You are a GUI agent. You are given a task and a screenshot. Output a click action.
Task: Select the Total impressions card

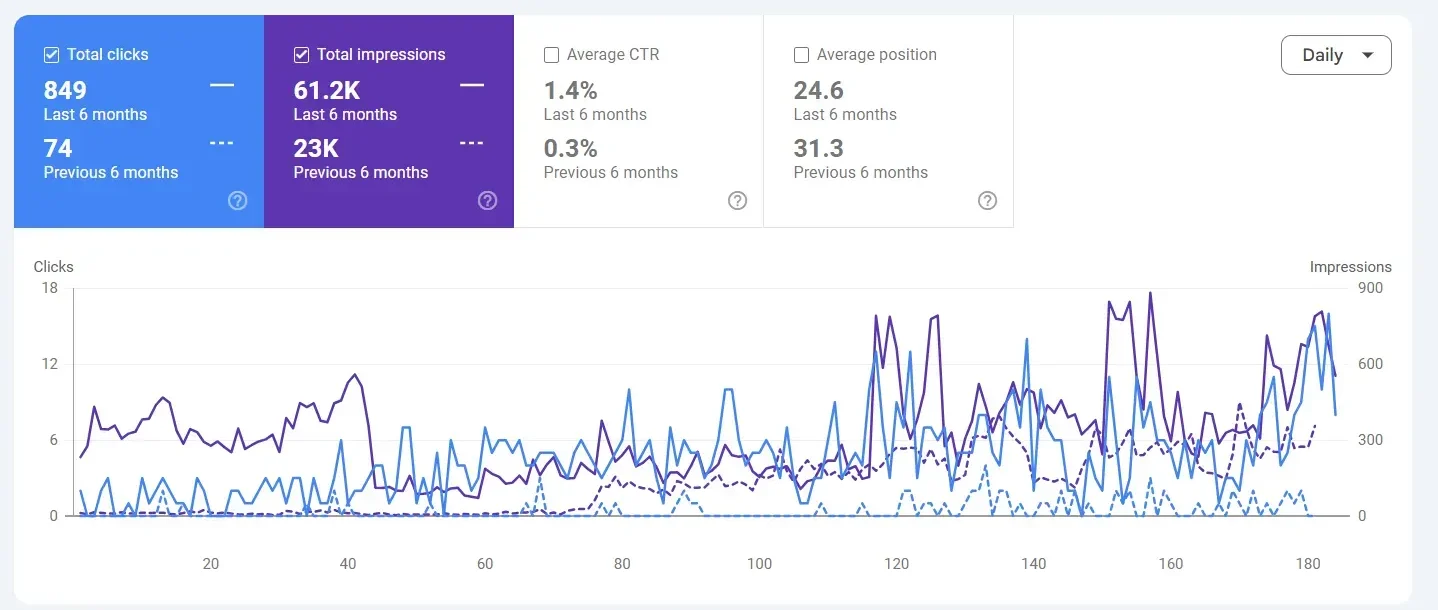pyautogui.click(x=388, y=120)
